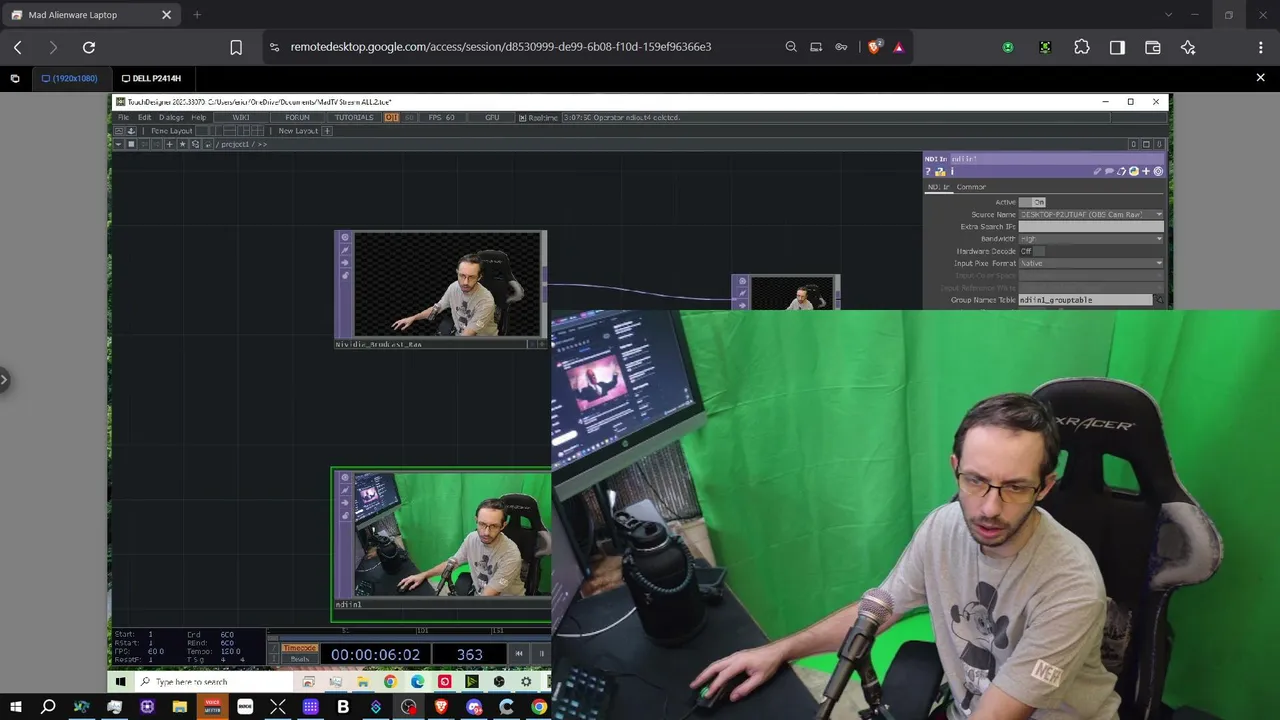Toggle the browser sidebar panel

coord(1117,47)
